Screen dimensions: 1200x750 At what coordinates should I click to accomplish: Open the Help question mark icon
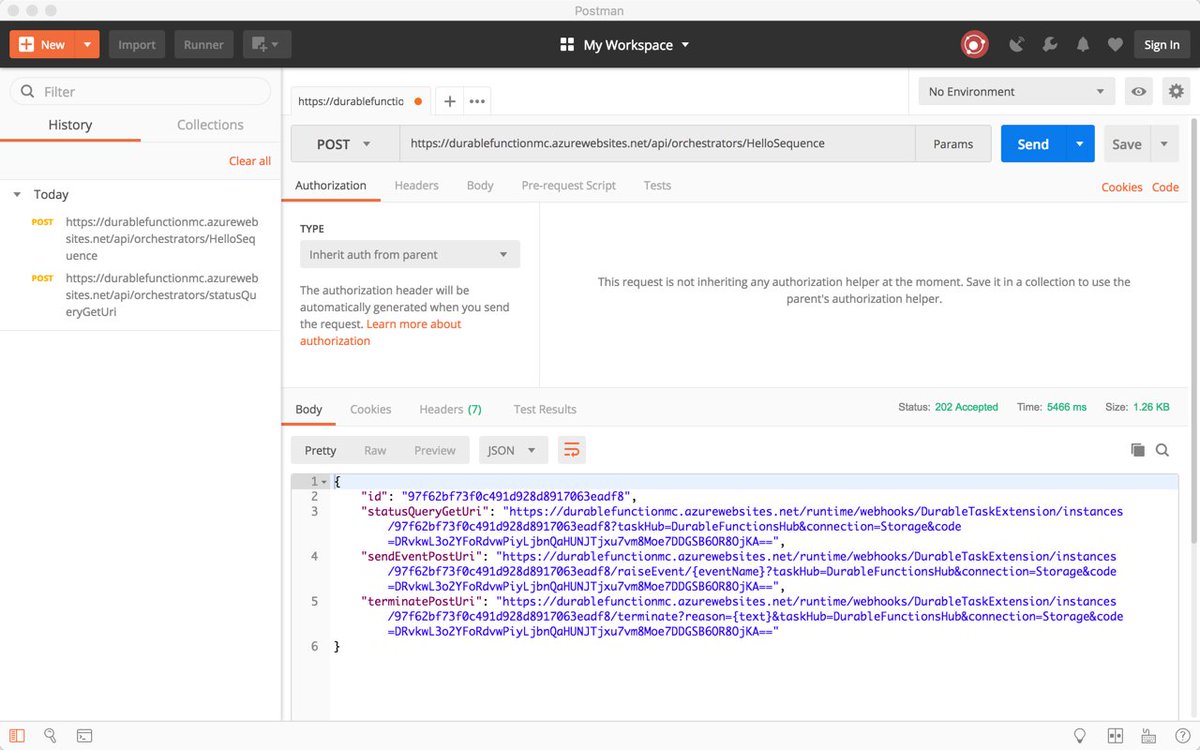click(x=1183, y=736)
